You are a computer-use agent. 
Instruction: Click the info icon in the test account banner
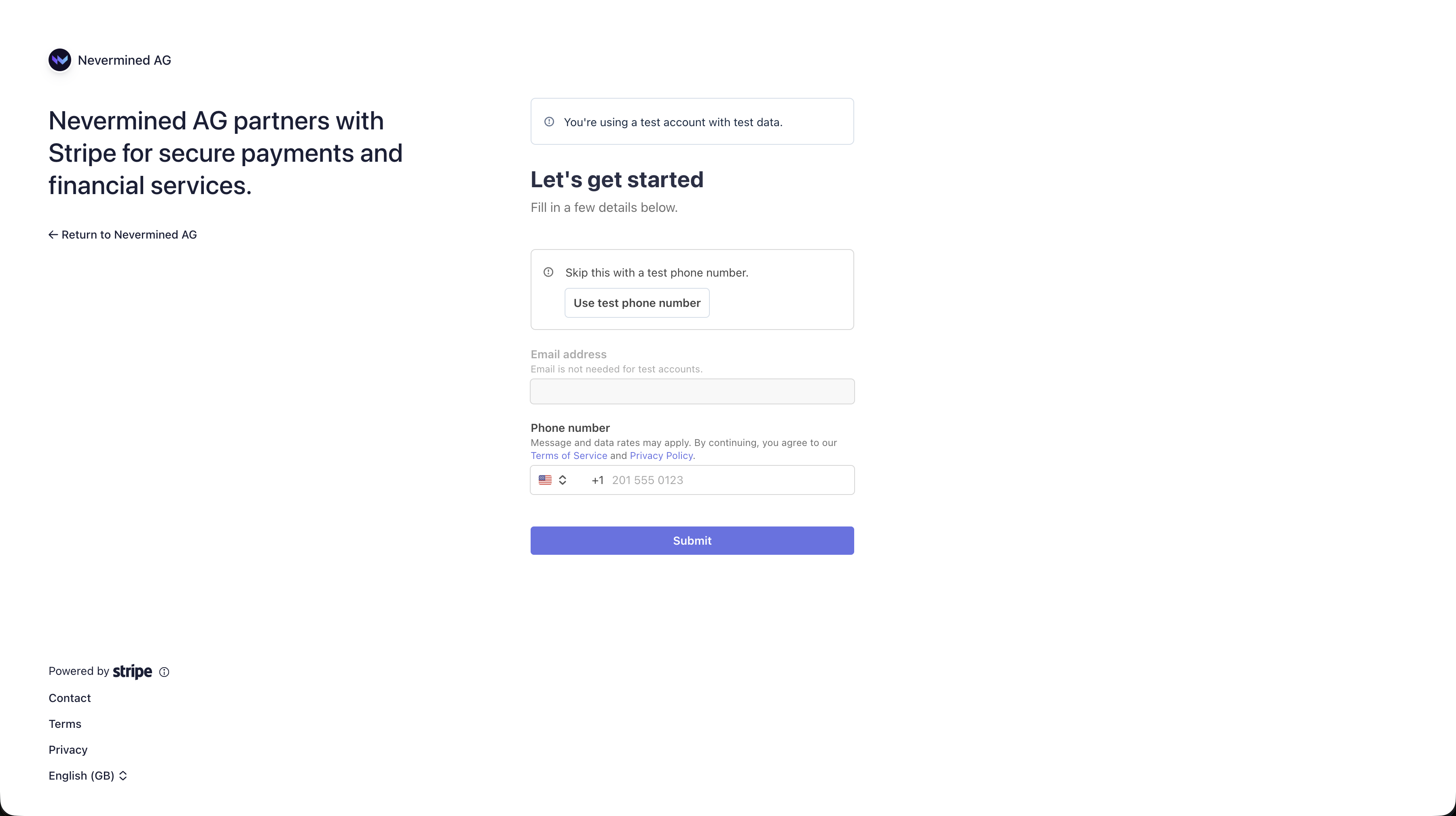point(549,121)
